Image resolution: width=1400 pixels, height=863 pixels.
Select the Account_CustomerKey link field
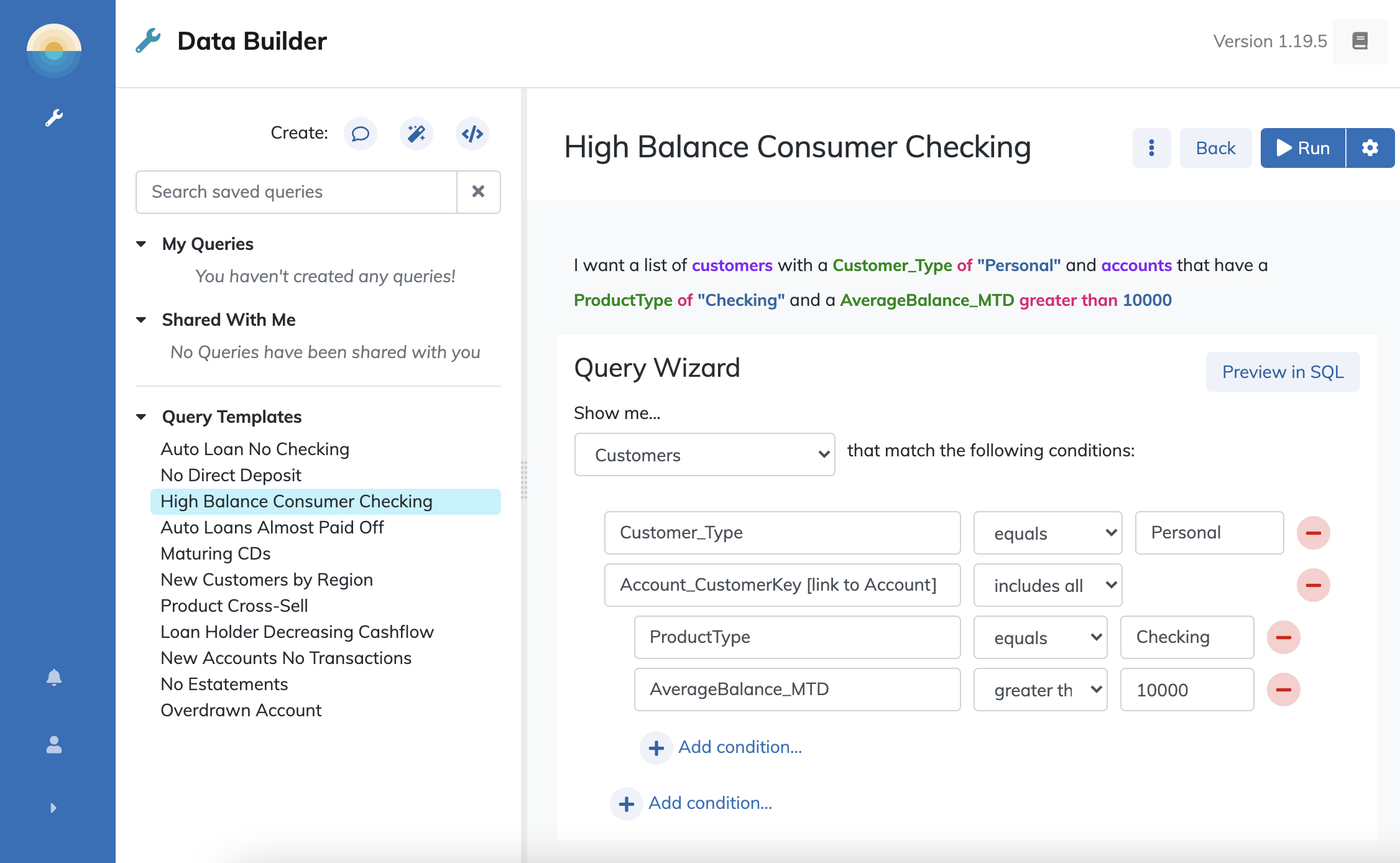tap(783, 585)
